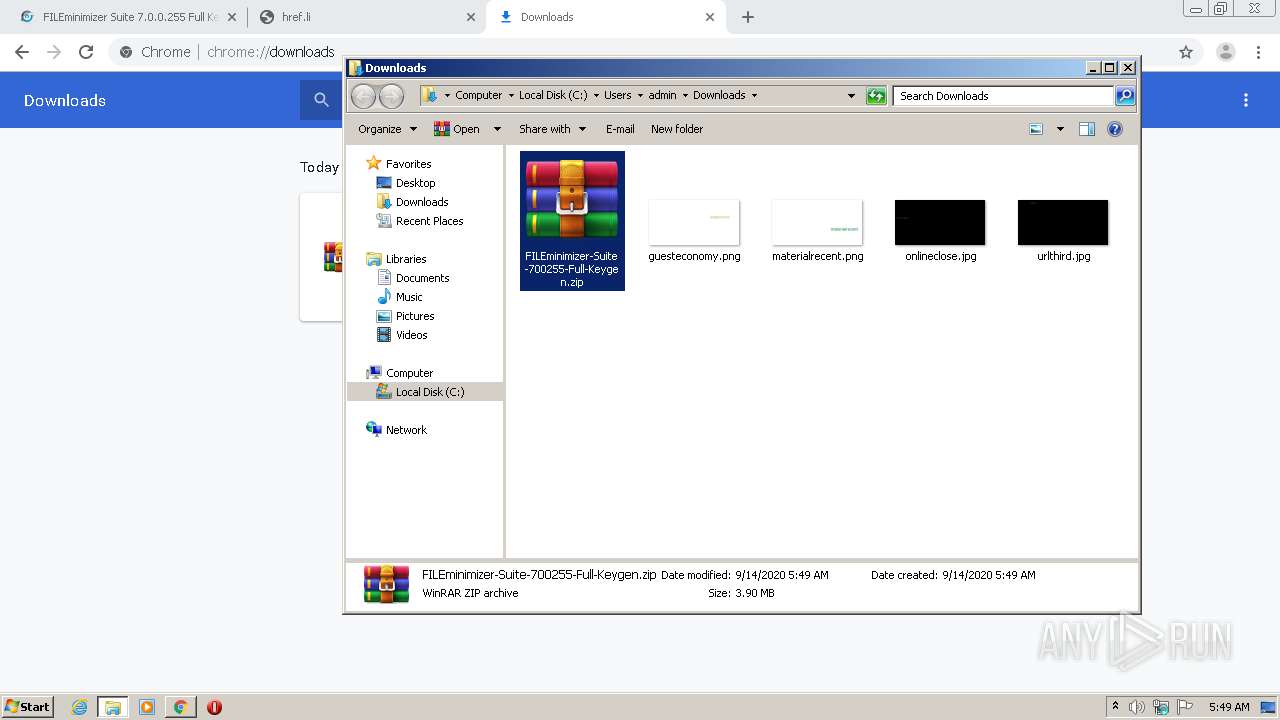Select FILEminimizer-Suite zip file icon
This screenshot has height=720, width=1280.
pyautogui.click(x=572, y=221)
